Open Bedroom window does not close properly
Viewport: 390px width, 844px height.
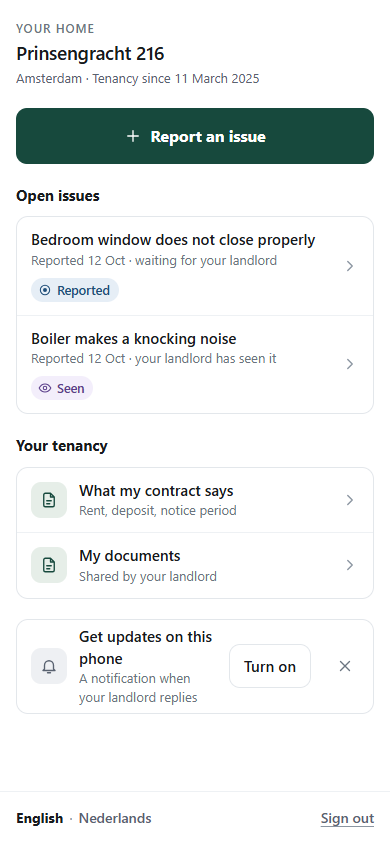195,266
